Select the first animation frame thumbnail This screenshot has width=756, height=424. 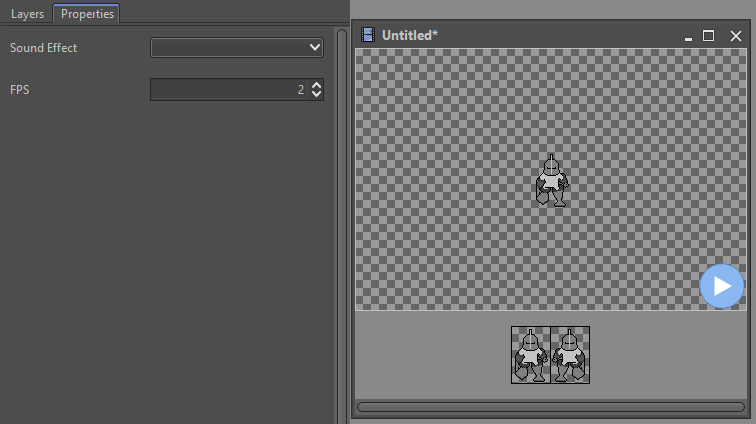(531, 355)
